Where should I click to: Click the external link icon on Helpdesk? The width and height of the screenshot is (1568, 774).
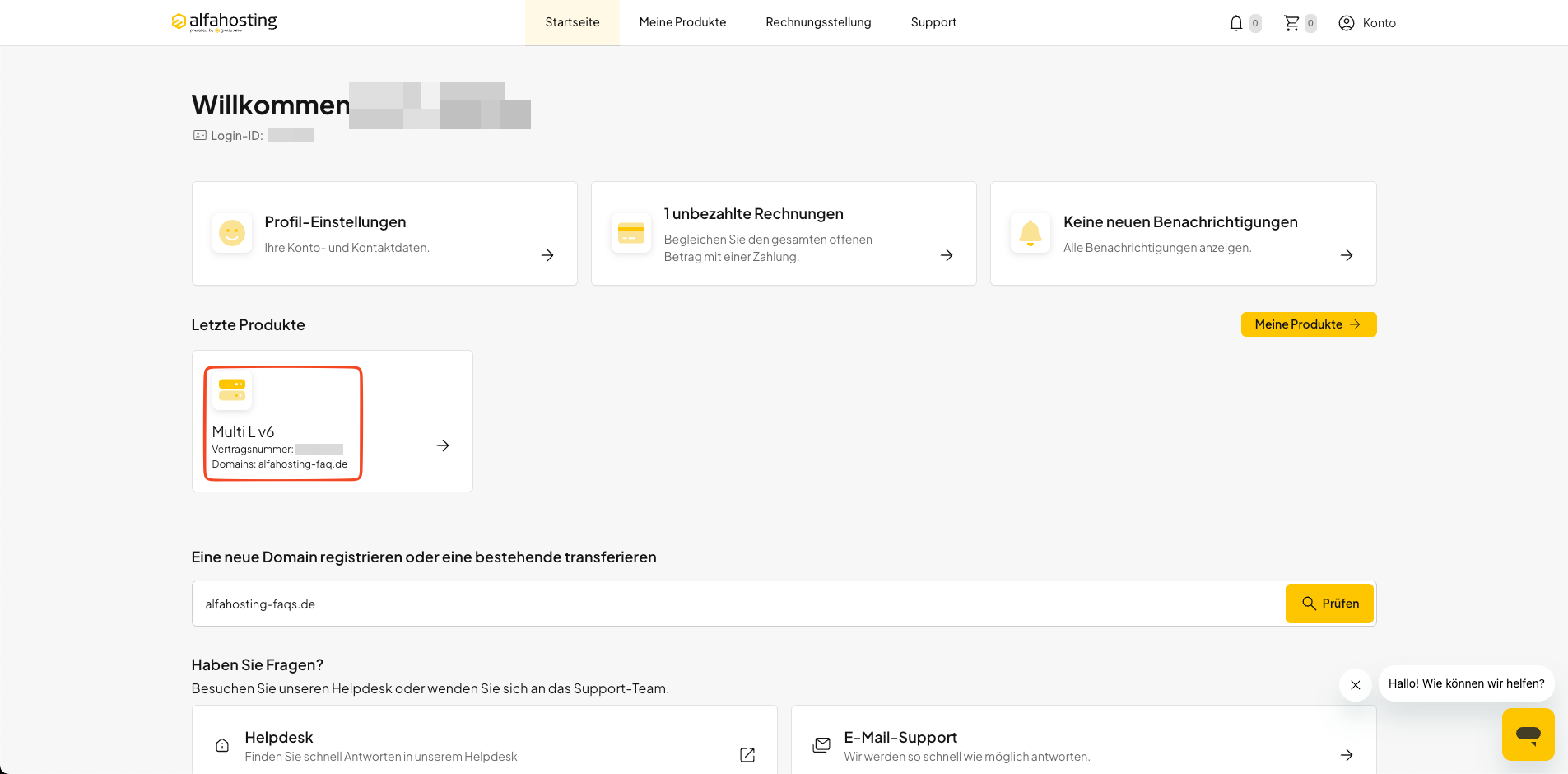click(x=747, y=755)
